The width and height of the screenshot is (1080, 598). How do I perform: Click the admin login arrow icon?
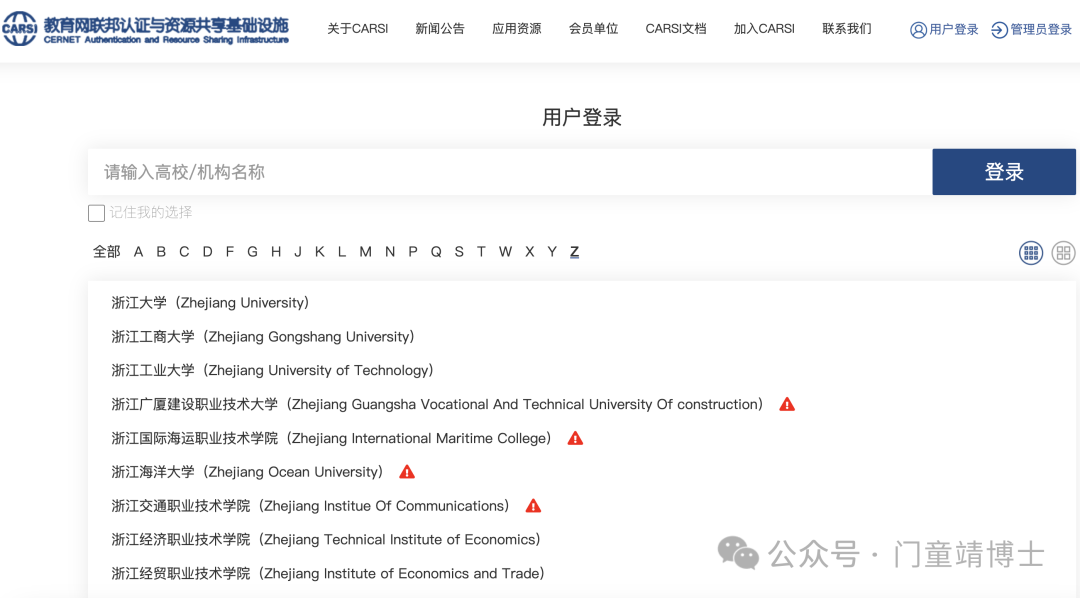pyautogui.click(x=999, y=30)
